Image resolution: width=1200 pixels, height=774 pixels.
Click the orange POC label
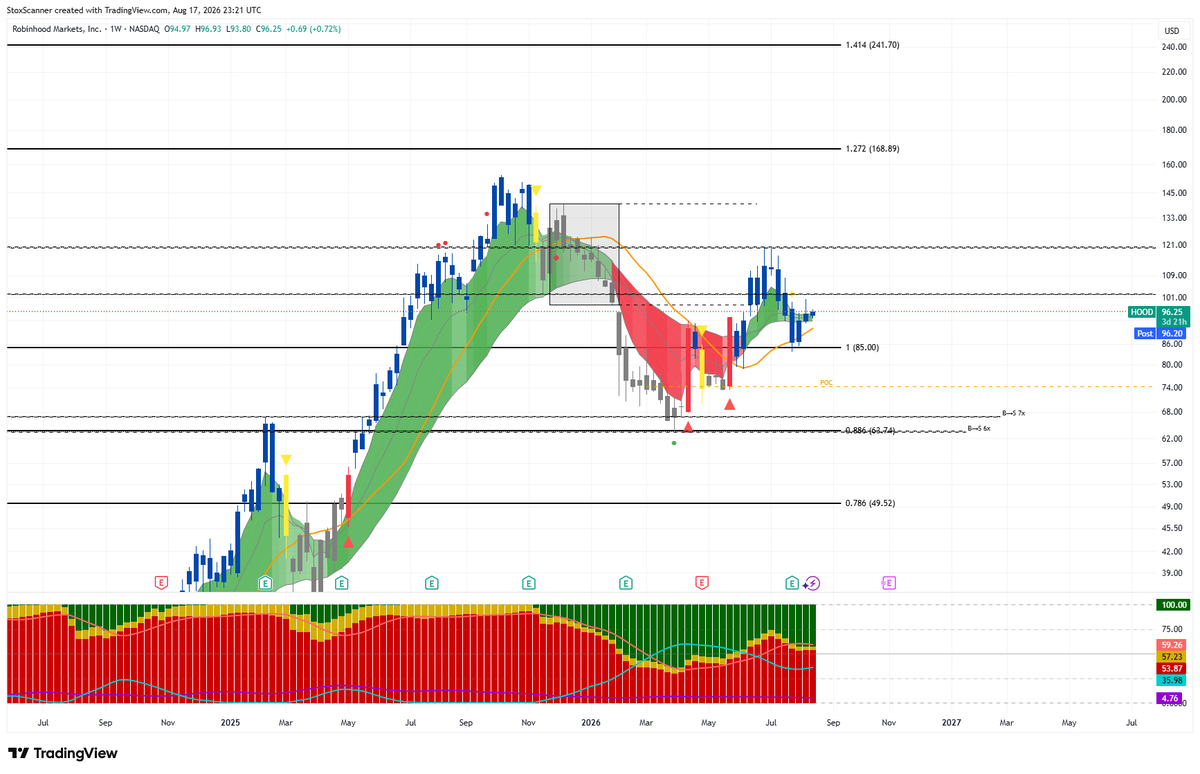(x=826, y=383)
